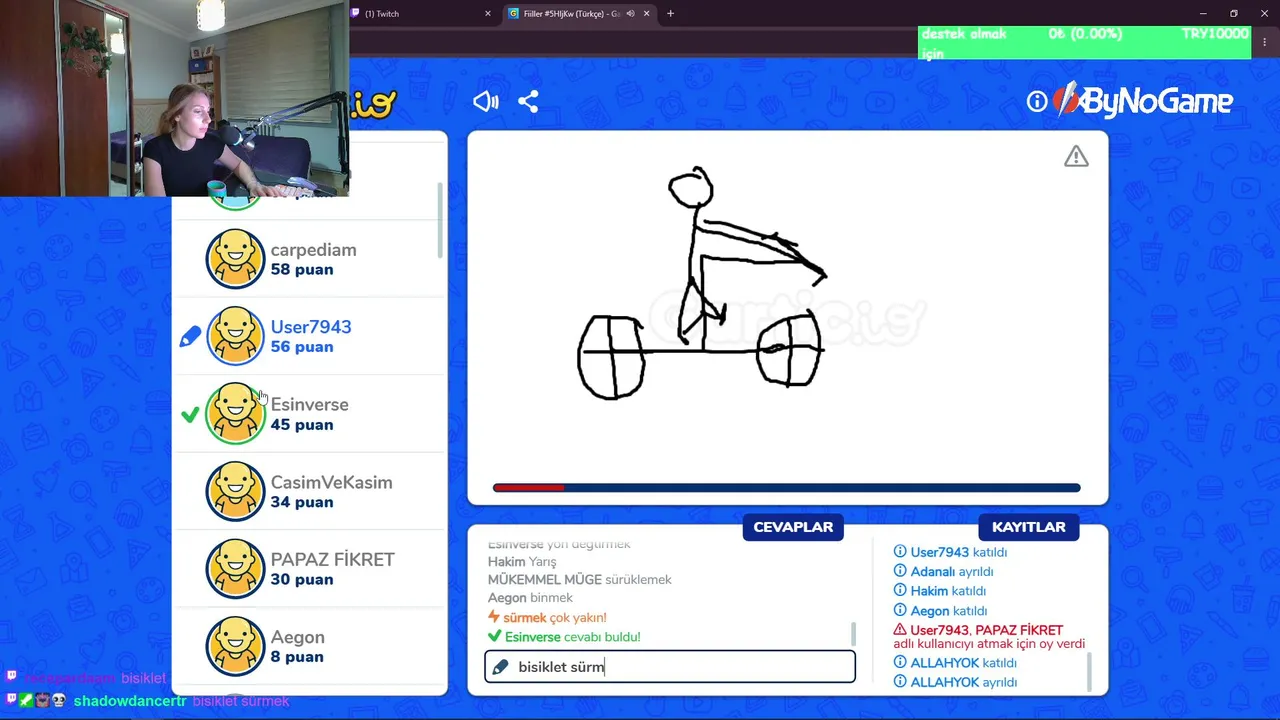
Task: Click the ByNoGame logo
Action: (1143, 100)
